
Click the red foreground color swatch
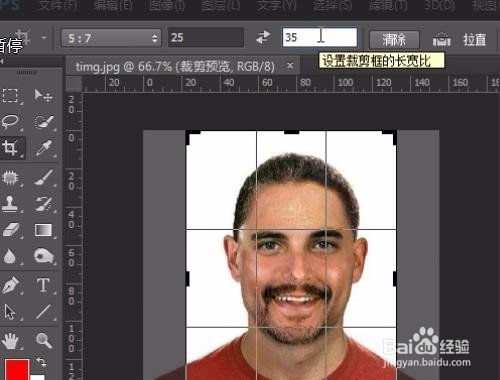pos(17,369)
